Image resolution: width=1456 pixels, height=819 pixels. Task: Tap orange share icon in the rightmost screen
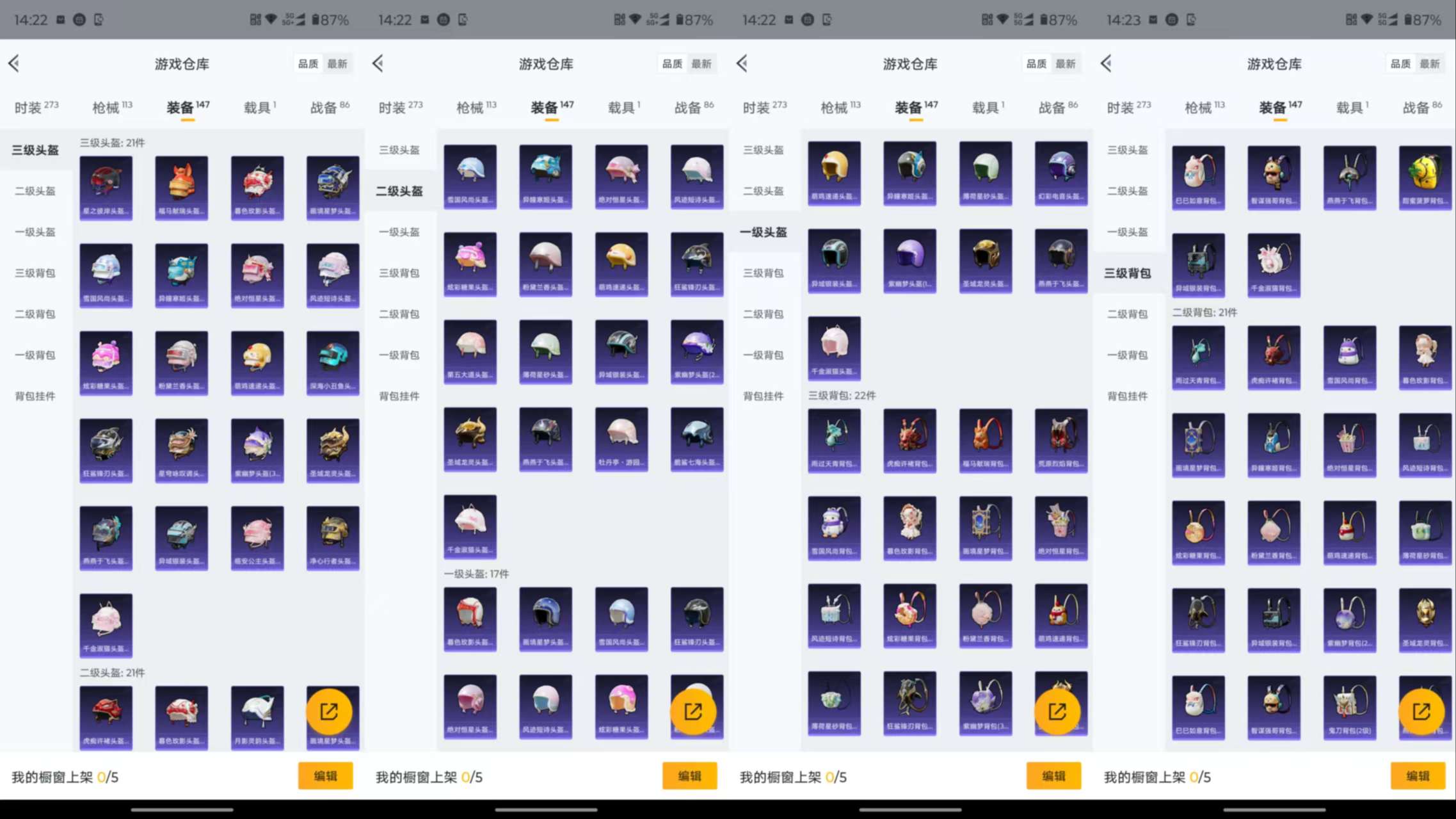1421,711
